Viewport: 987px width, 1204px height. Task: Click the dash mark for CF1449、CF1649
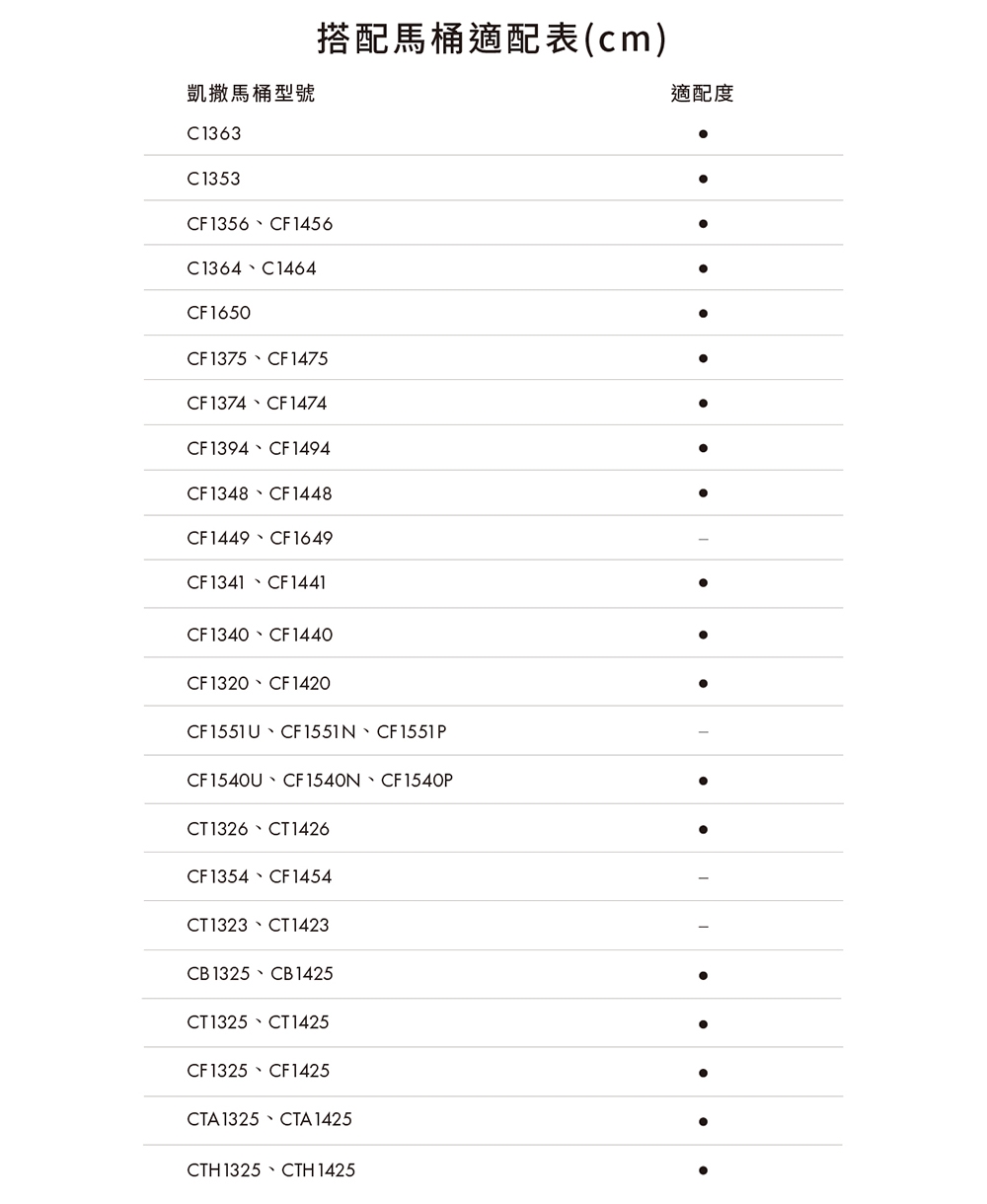[702, 540]
